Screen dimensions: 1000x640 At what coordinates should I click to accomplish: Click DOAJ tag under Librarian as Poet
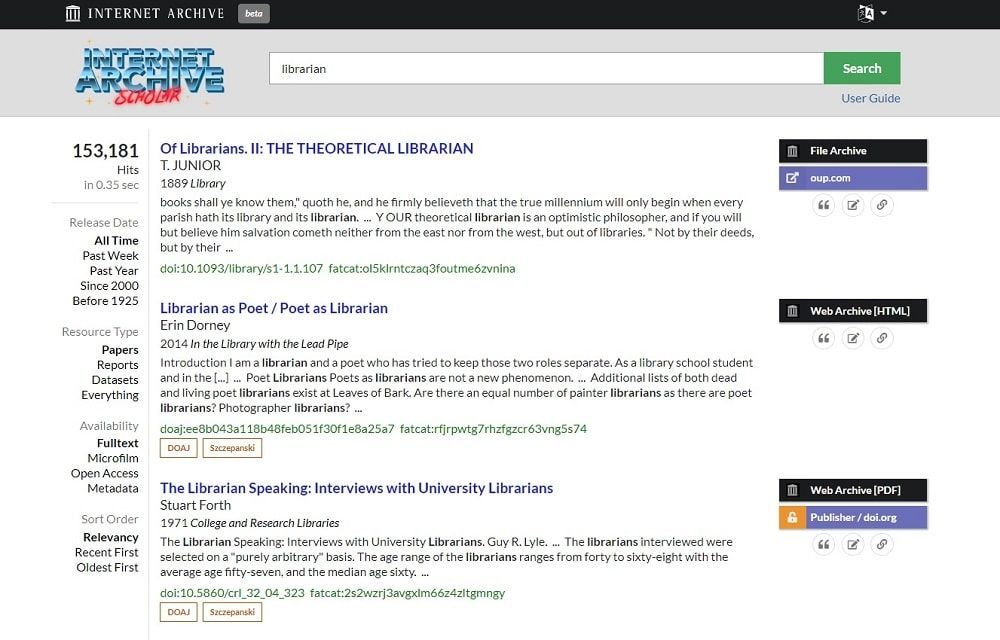[179, 448]
